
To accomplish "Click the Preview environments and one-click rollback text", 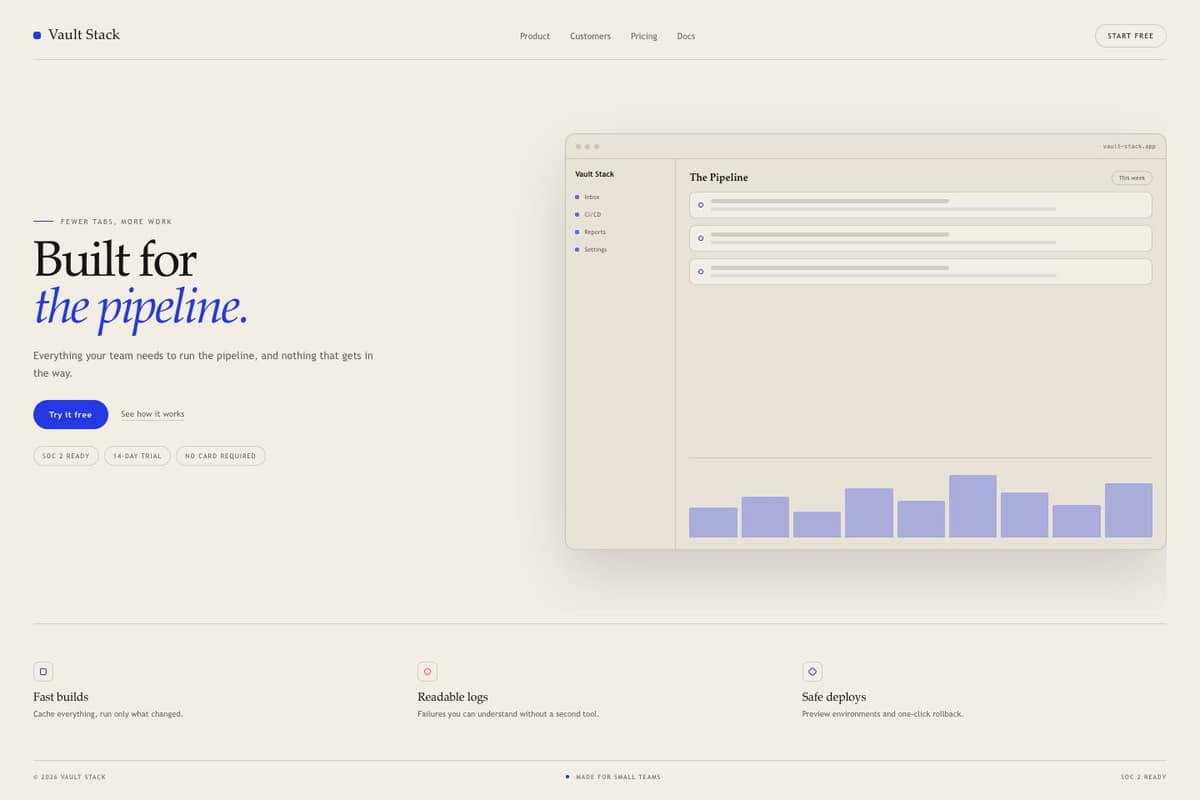I will coord(882,714).
